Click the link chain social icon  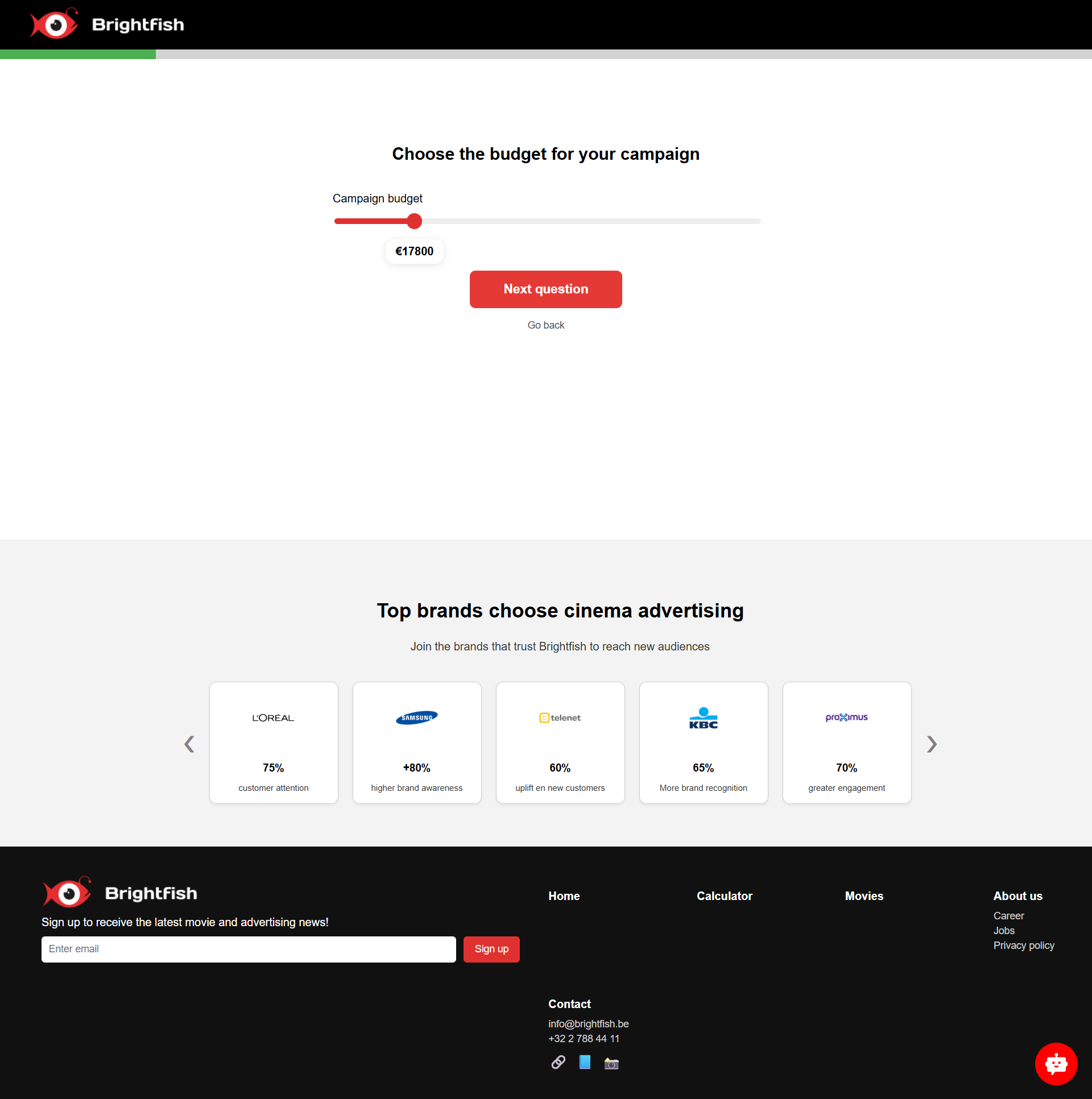coord(558,1062)
